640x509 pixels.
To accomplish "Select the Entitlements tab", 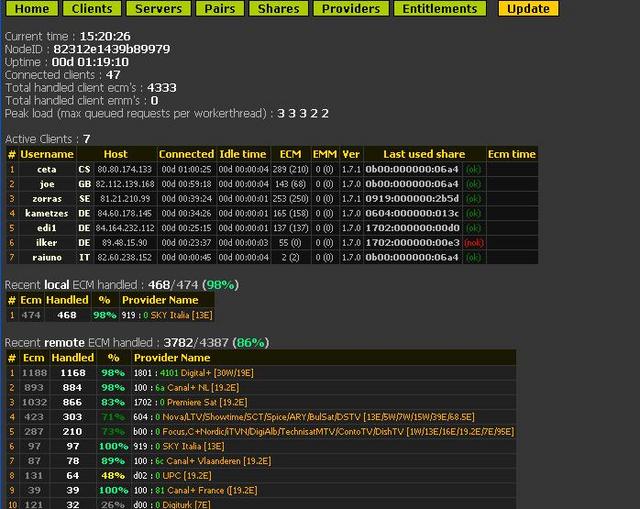I will (x=440, y=9).
